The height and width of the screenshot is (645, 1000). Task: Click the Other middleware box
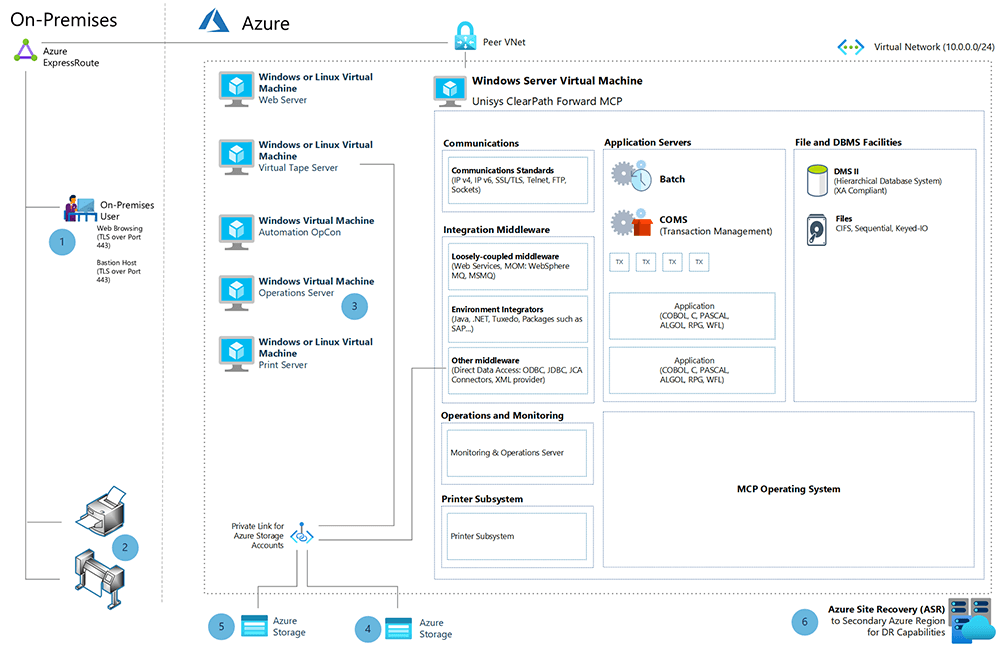518,371
